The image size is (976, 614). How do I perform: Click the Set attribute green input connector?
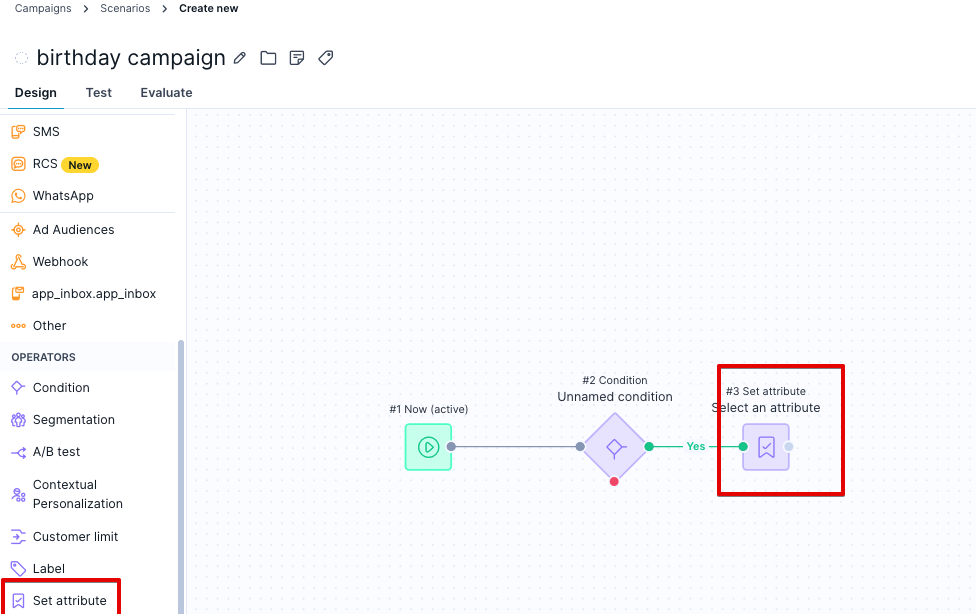[743, 446]
